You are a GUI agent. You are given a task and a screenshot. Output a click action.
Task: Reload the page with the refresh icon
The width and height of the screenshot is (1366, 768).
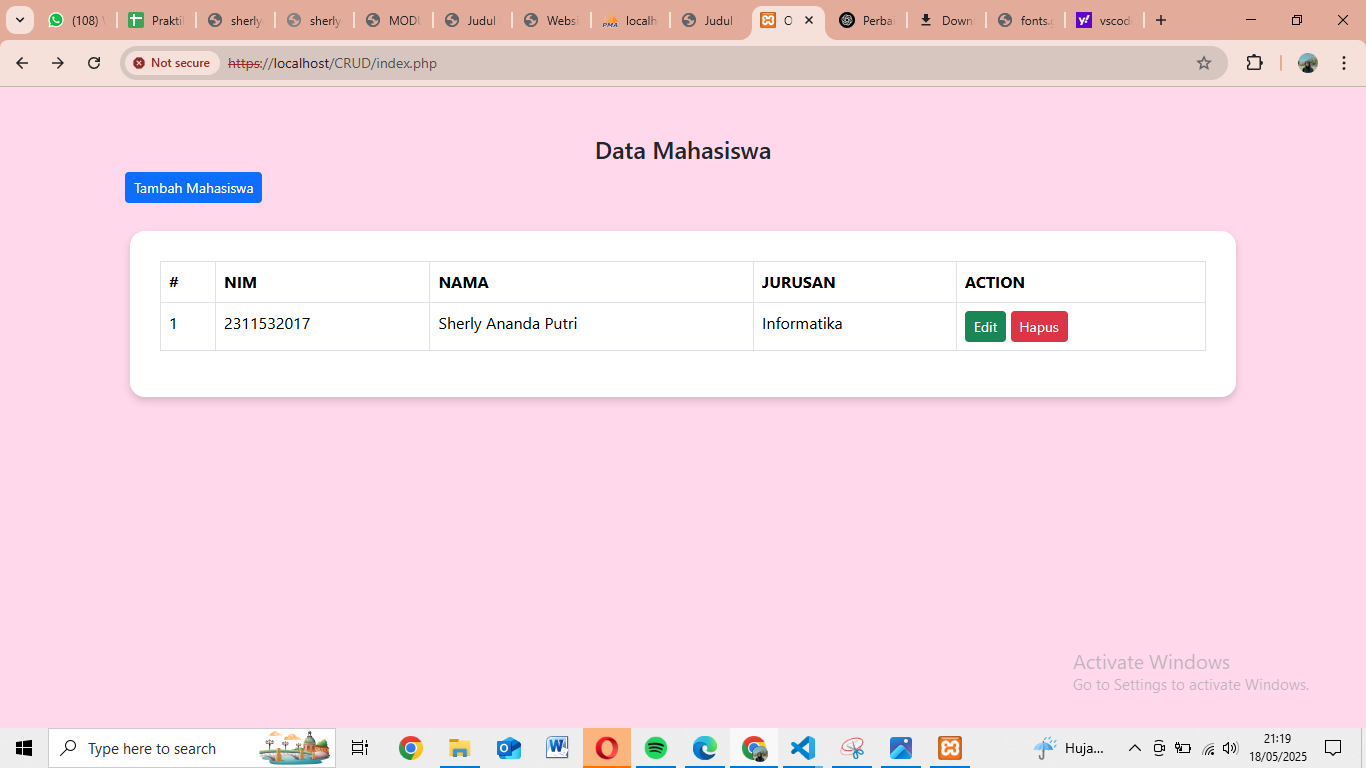[x=94, y=63]
